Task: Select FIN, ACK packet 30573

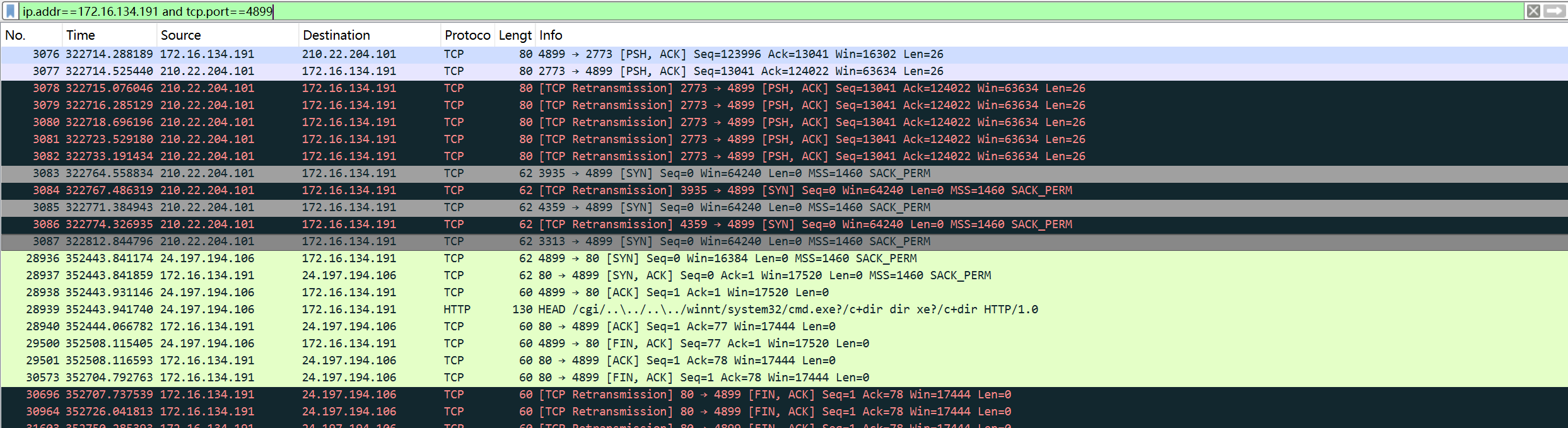Action: [784, 378]
